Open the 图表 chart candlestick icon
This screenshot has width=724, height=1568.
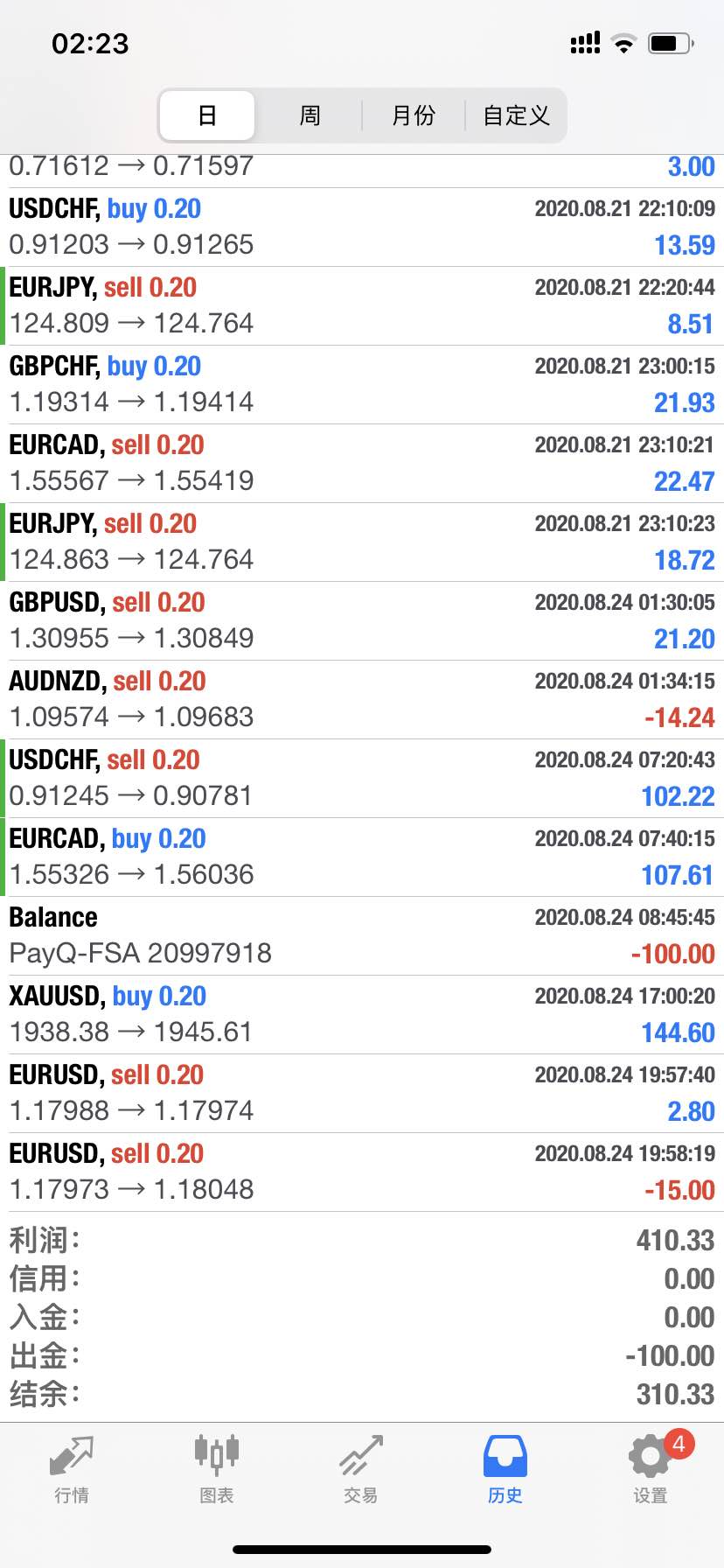(216, 1454)
